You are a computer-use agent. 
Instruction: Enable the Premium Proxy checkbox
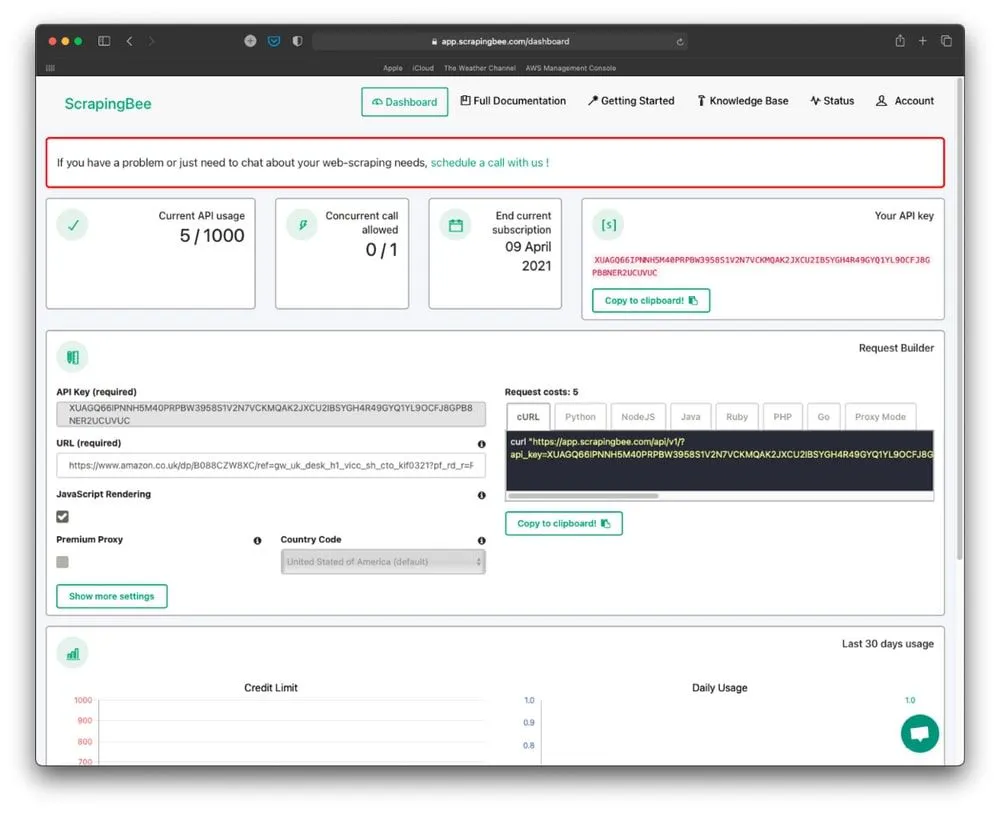62,562
